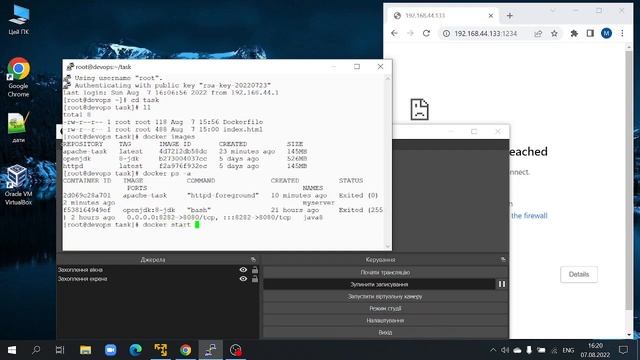Toggle visibility of Захоплення екрана source
This screenshot has width=640, height=360.
[243, 279]
